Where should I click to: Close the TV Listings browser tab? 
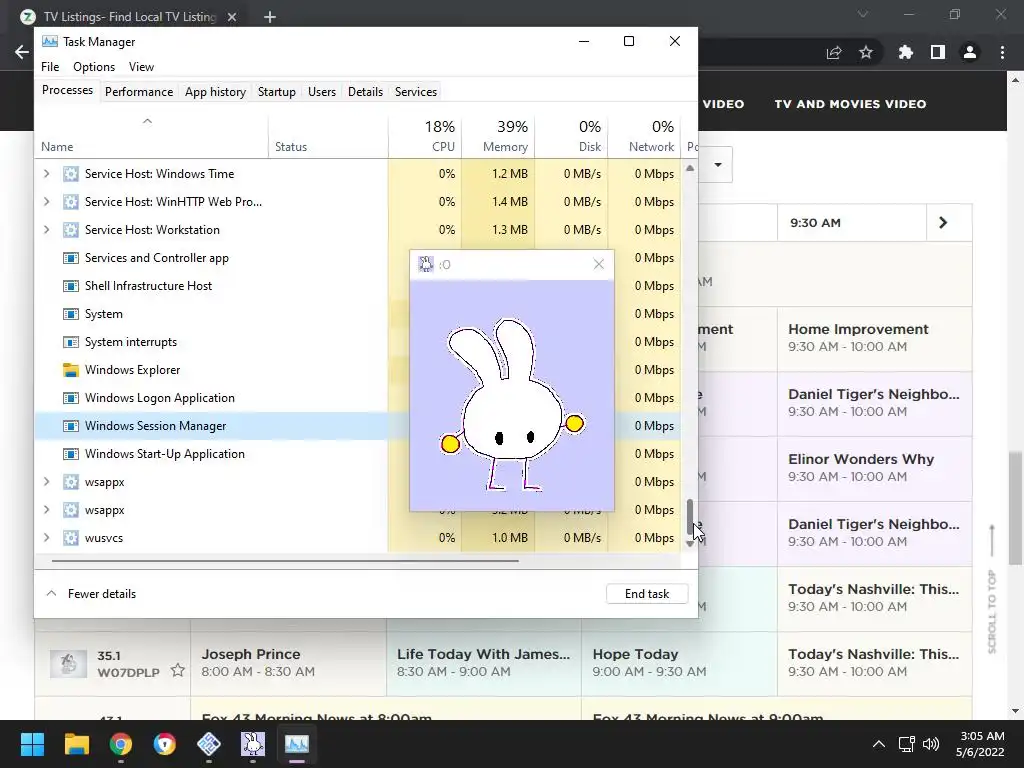point(232,17)
